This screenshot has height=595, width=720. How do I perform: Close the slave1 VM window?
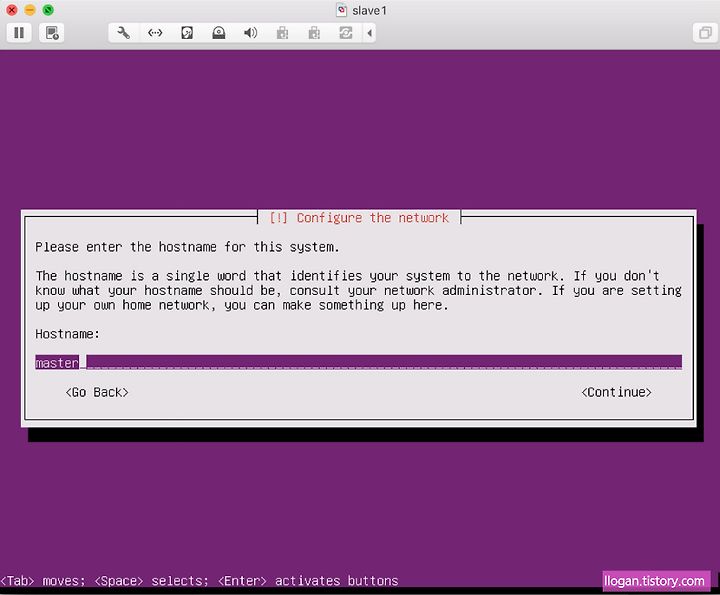[x=12, y=10]
